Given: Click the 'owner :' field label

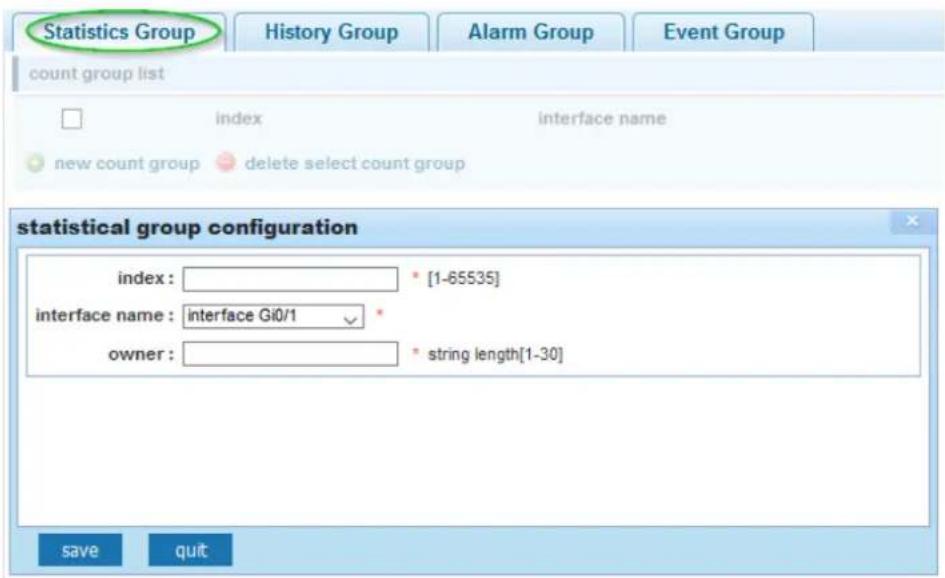Looking at the screenshot, I should [141, 354].
